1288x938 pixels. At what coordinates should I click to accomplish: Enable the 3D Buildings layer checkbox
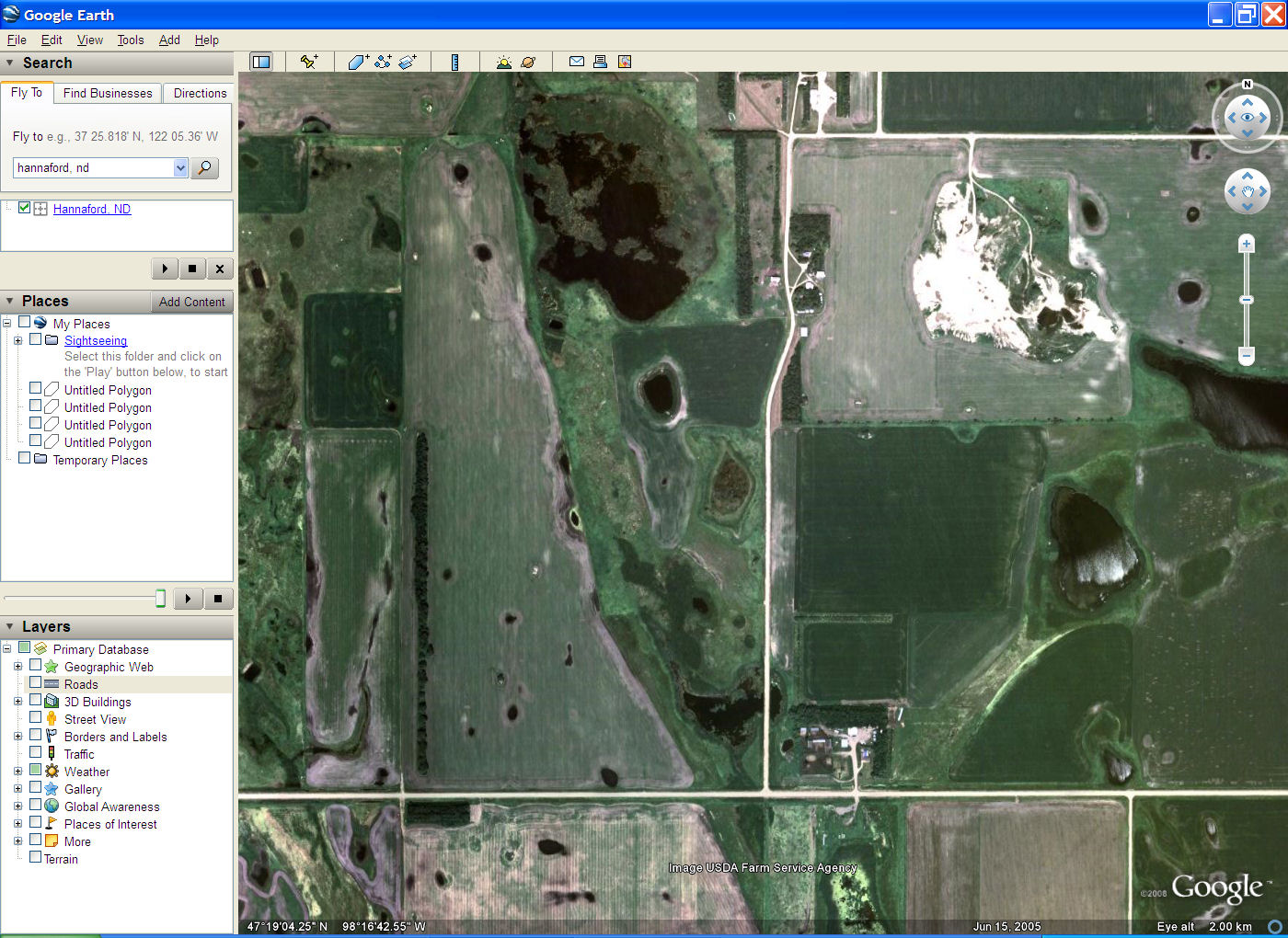[35, 700]
